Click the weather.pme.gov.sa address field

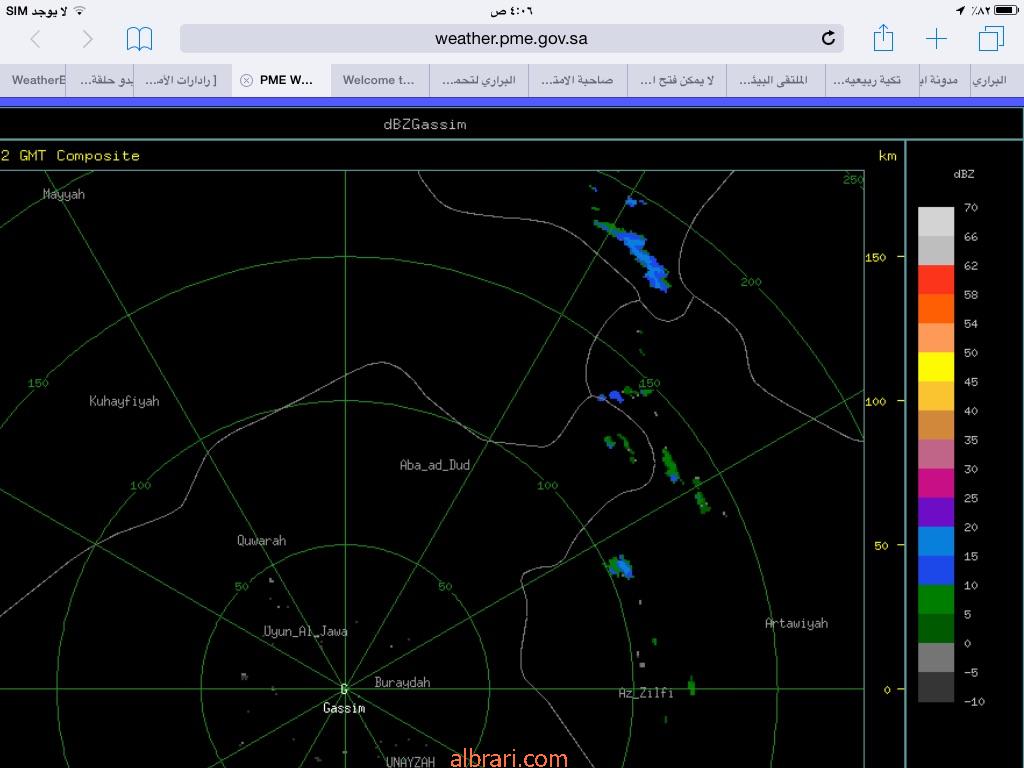pyautogui.click(x=511, y=39)
